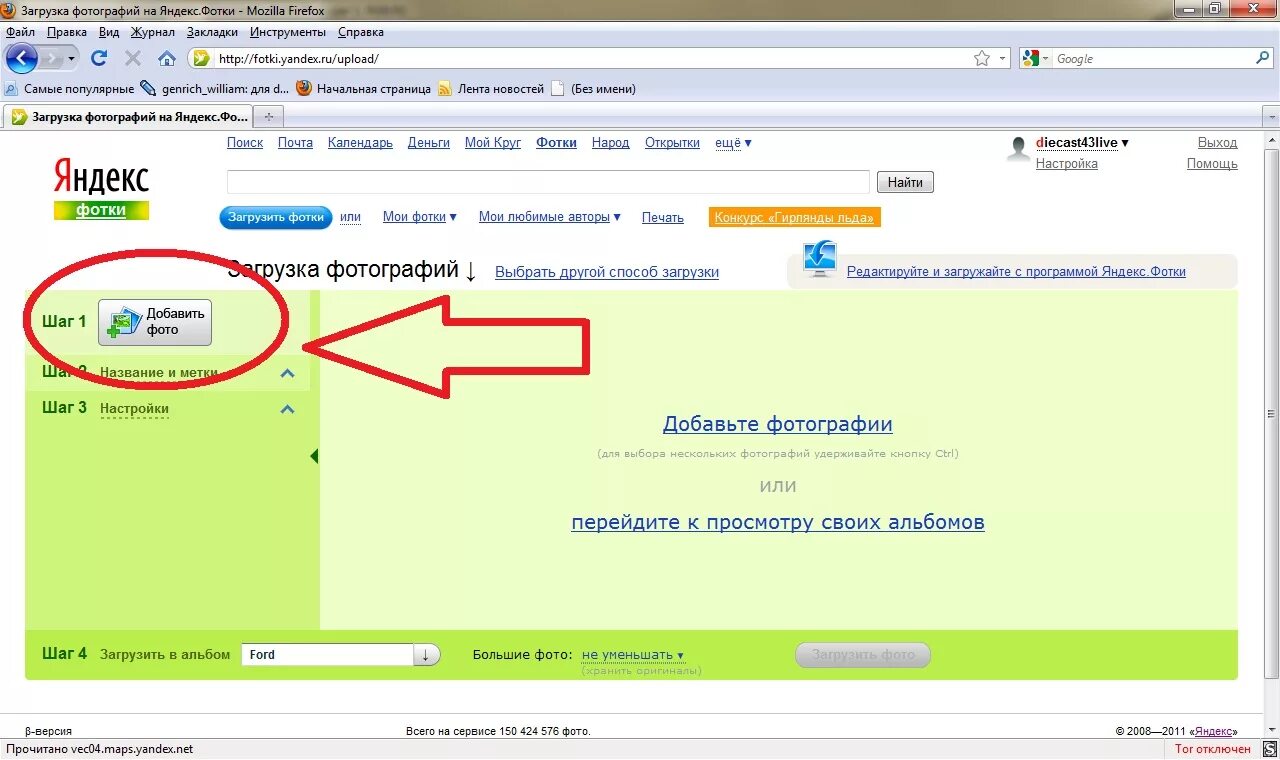Expand Шаг 2 Название и метки chevron
The width and height of the screenshot is (1280, 760).
click(288, 373)
